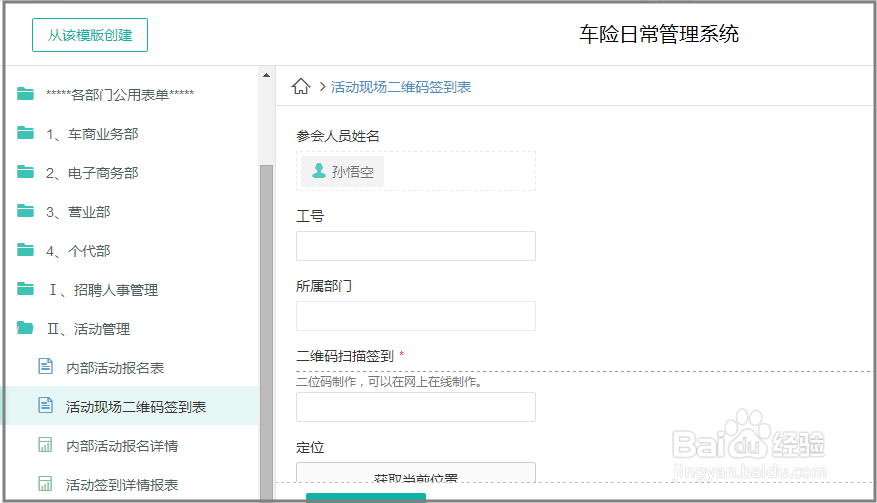
Task: Click the person icon beside 孙悟空
Action: [319, 171]
